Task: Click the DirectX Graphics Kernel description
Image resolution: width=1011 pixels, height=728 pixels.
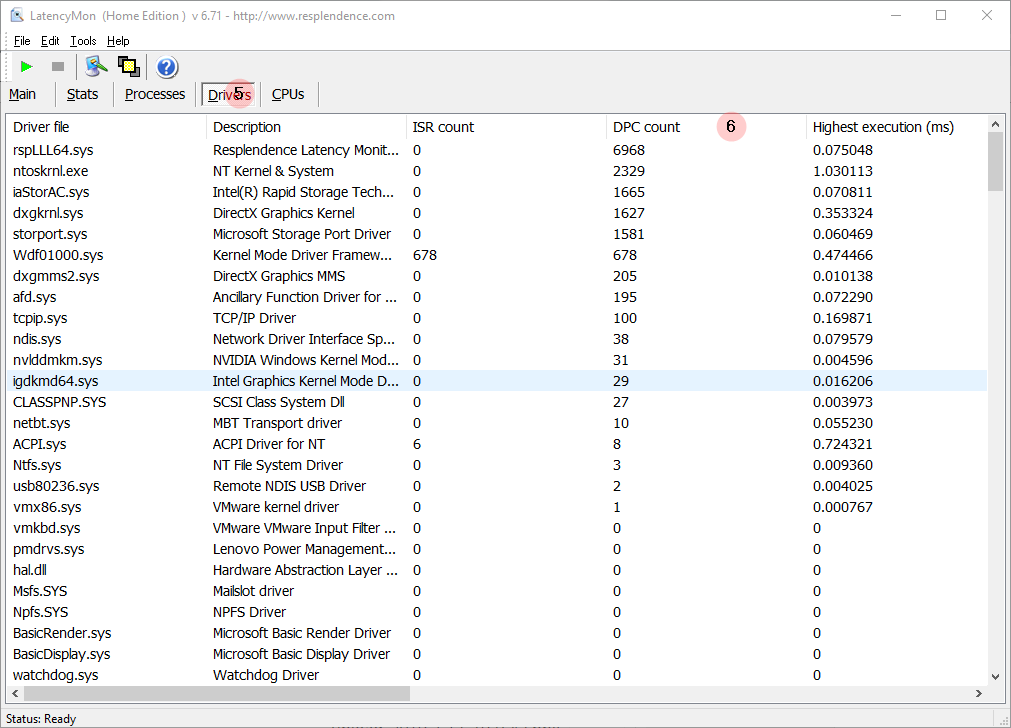Action: (284, 213)
